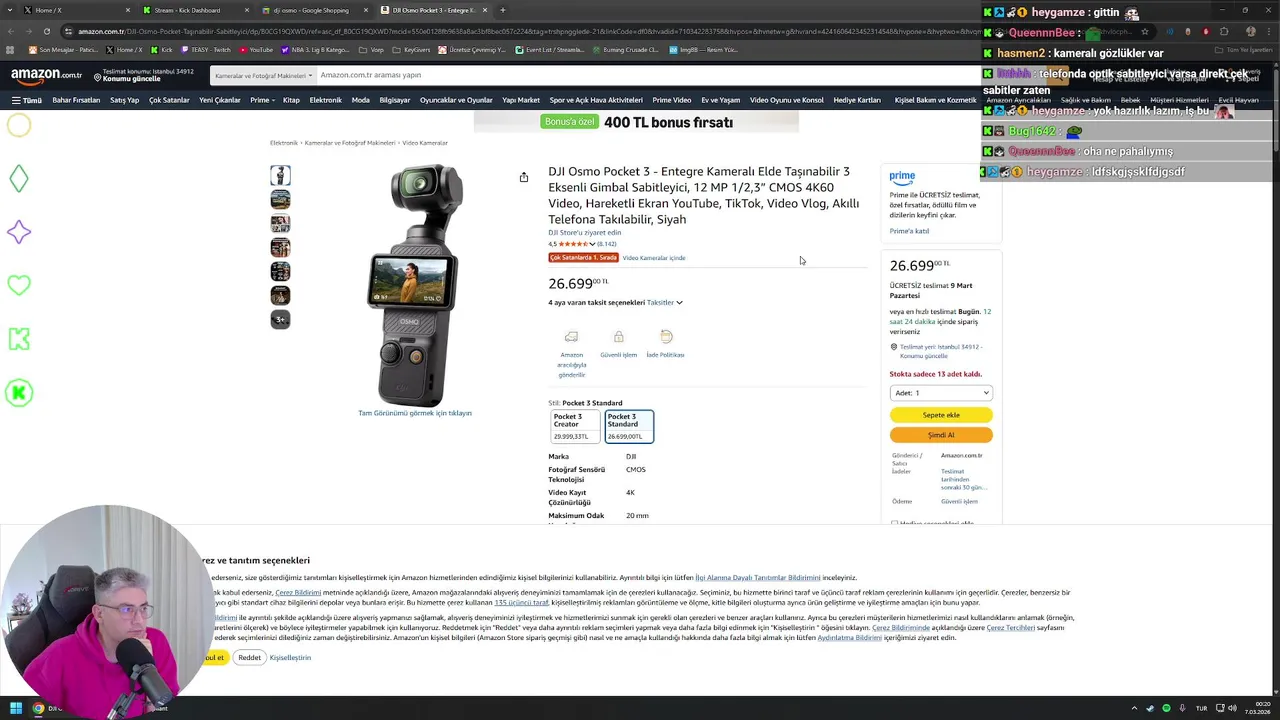Click Video Kameralar içinde bestseller link
Viewport: 1280px width, 720px height.
(x=654, y=258)
